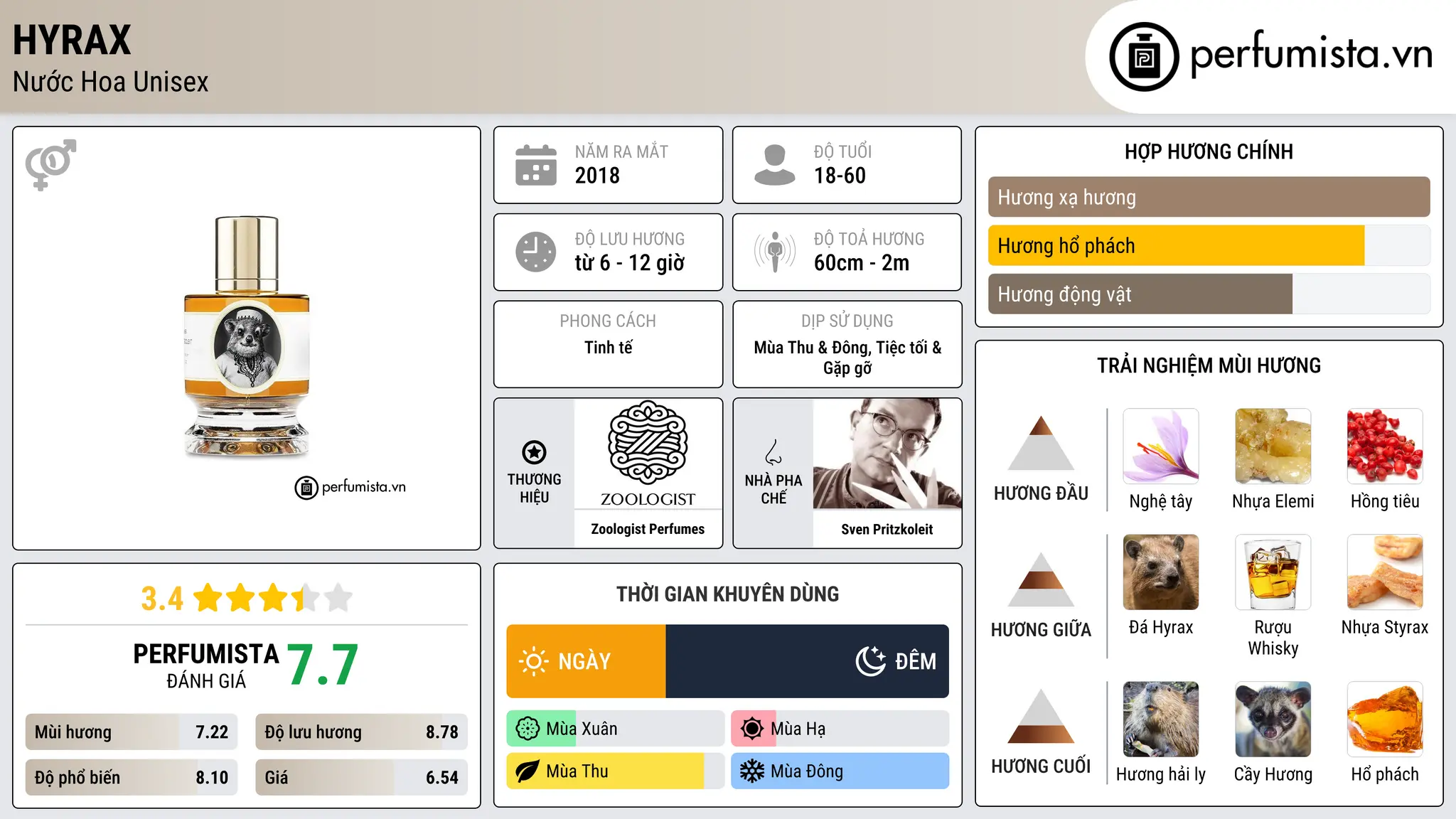The image size is (1456, 819).
Task: Click the calendar icon beside Năm ra mắt
Action: click(x=536, y=165)
